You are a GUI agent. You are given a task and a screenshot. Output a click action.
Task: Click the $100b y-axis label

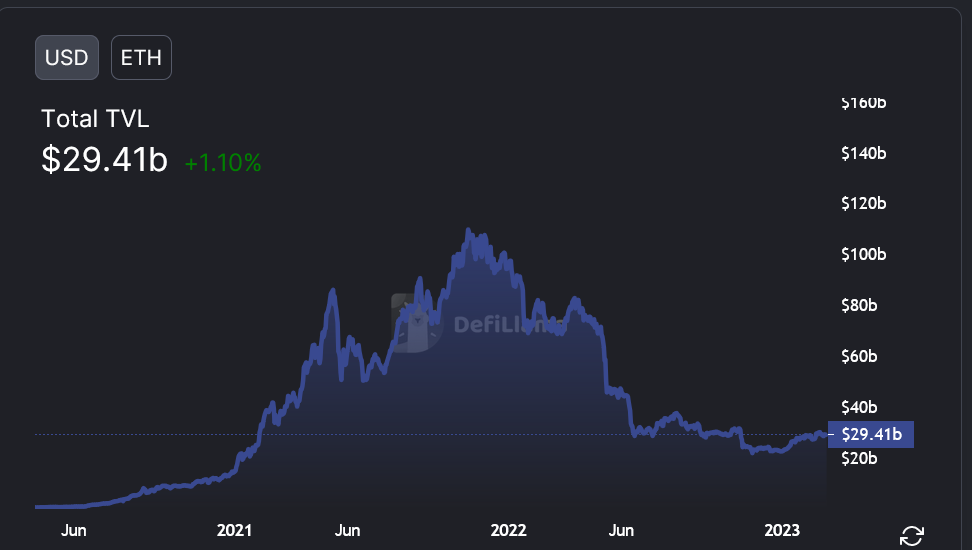(864, 254)
